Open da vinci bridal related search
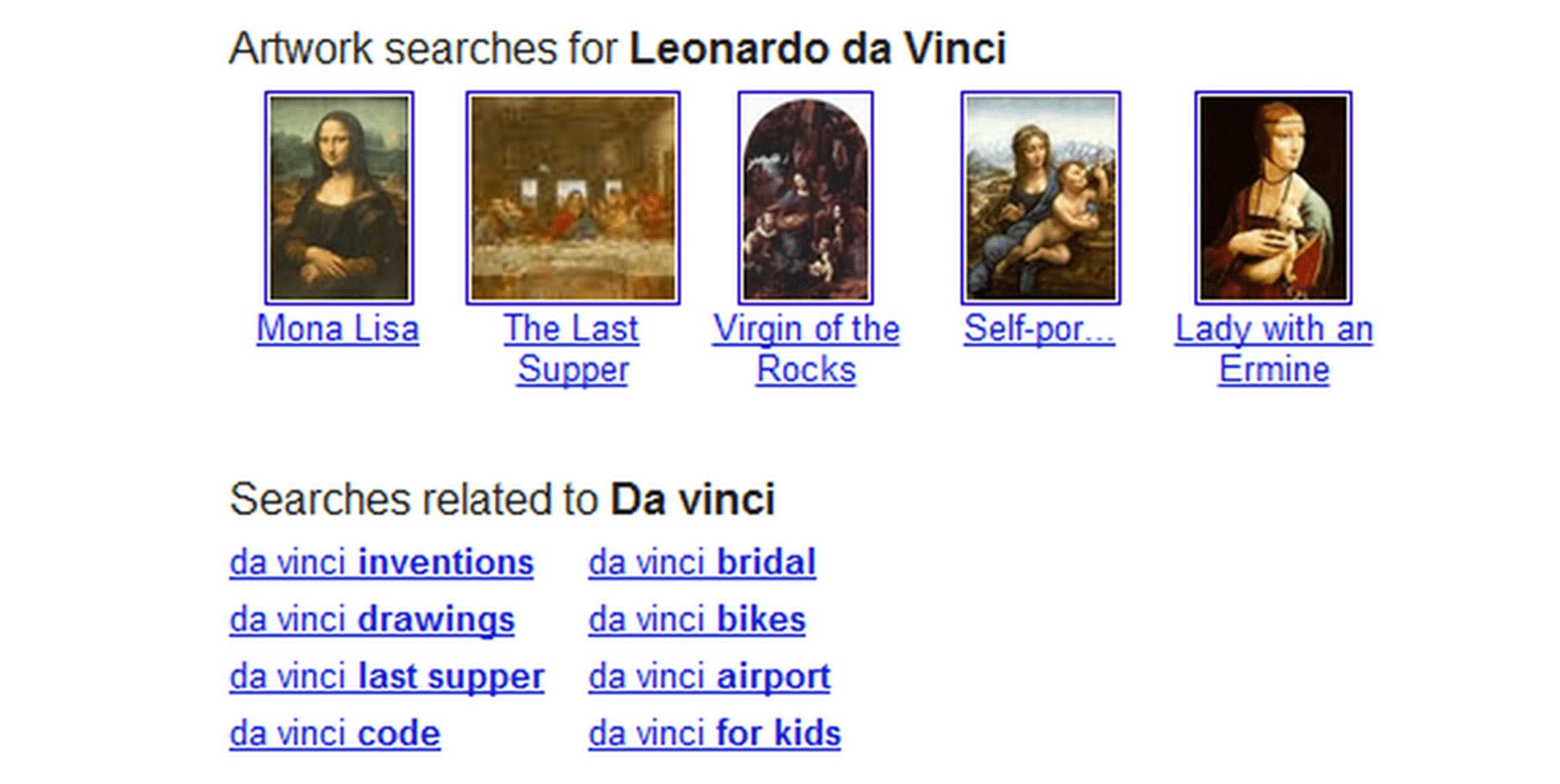 pos(702,562)
